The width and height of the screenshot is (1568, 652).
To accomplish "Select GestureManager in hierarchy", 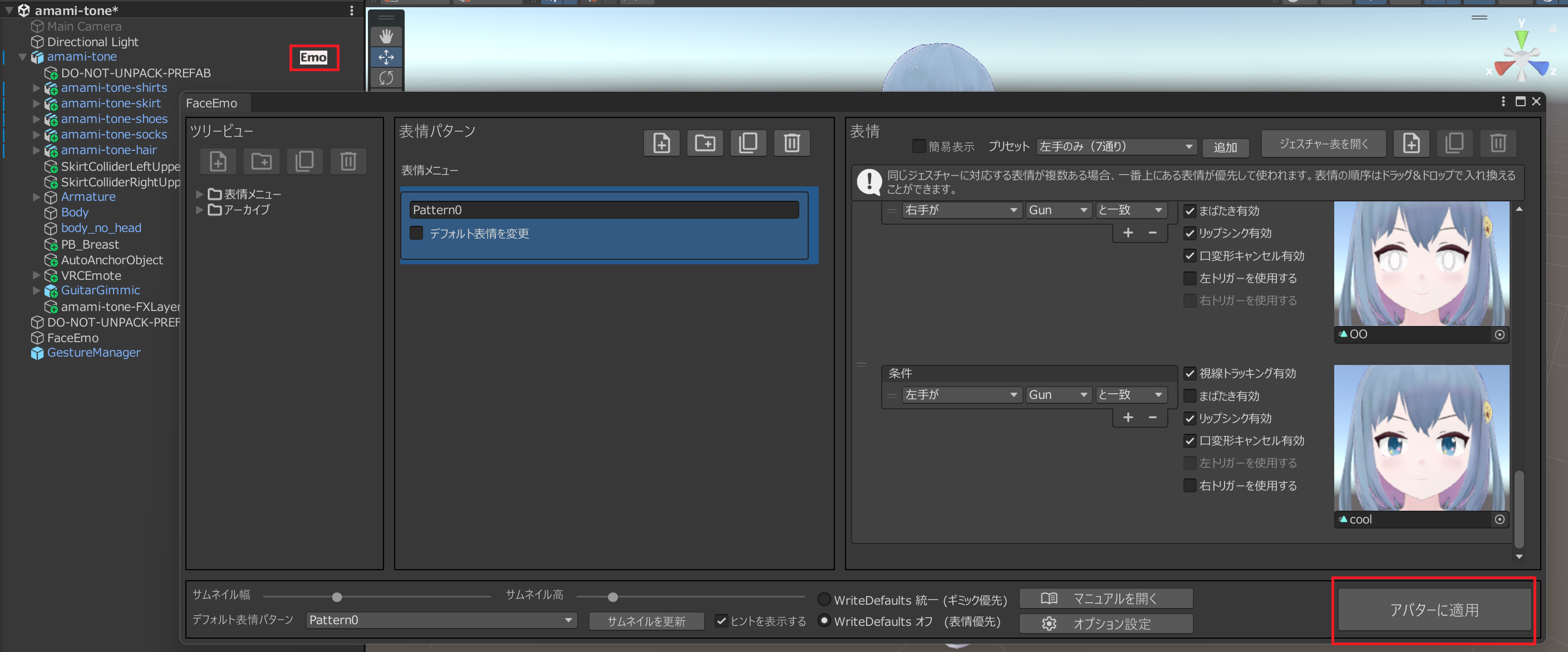I will click(94, 353).
